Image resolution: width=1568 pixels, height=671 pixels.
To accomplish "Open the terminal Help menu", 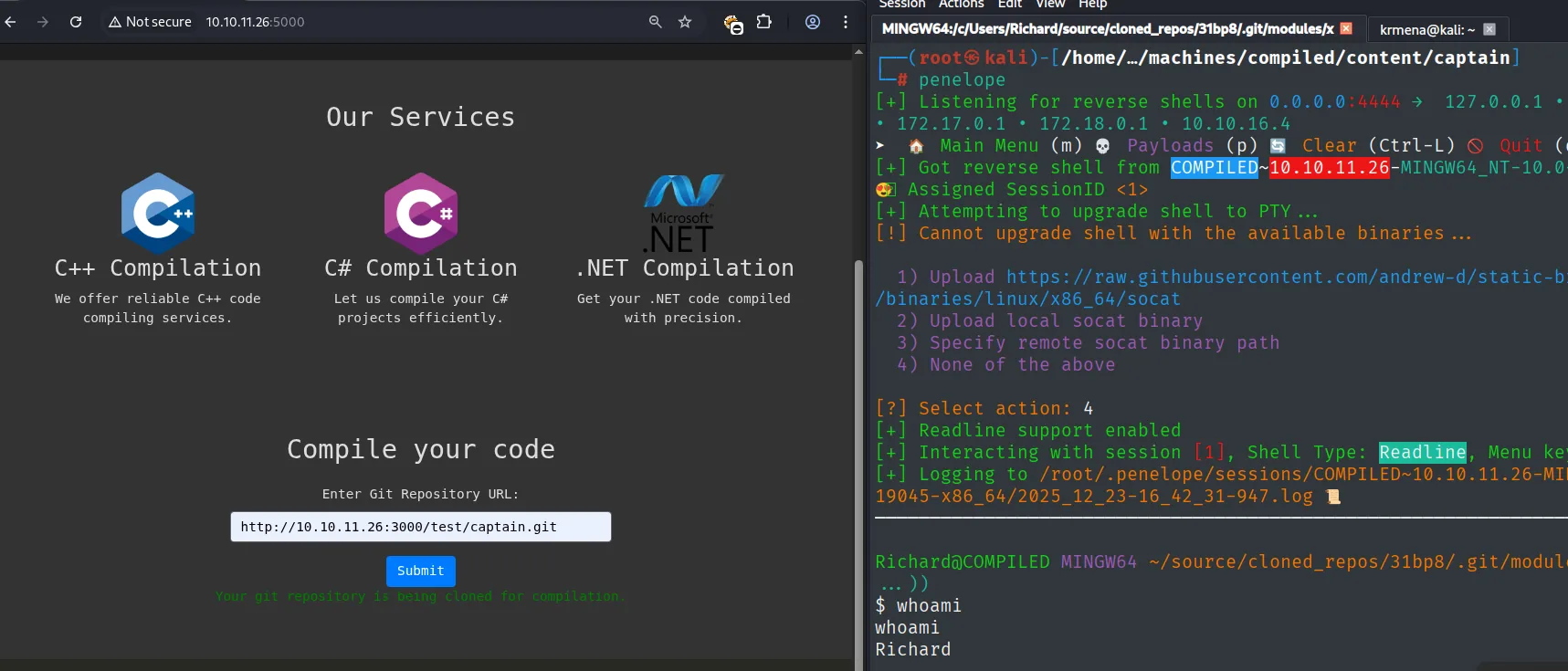I will point(1093,5).
